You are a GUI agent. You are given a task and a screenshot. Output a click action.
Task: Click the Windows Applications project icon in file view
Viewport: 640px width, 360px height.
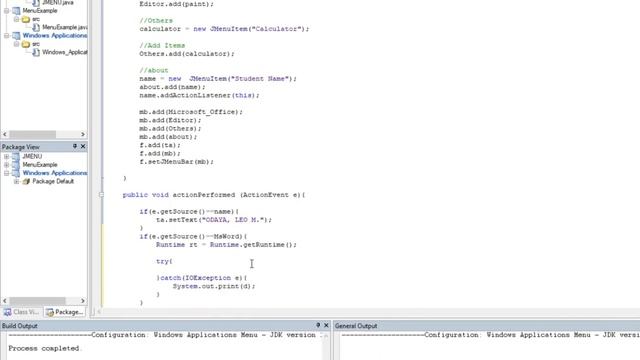pos(16,36)
